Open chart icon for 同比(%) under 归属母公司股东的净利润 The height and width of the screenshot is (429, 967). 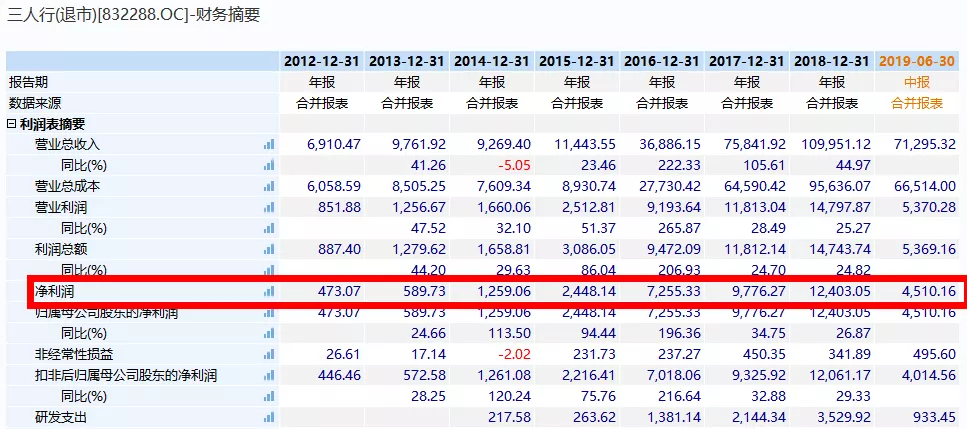(x=269, y=333)
